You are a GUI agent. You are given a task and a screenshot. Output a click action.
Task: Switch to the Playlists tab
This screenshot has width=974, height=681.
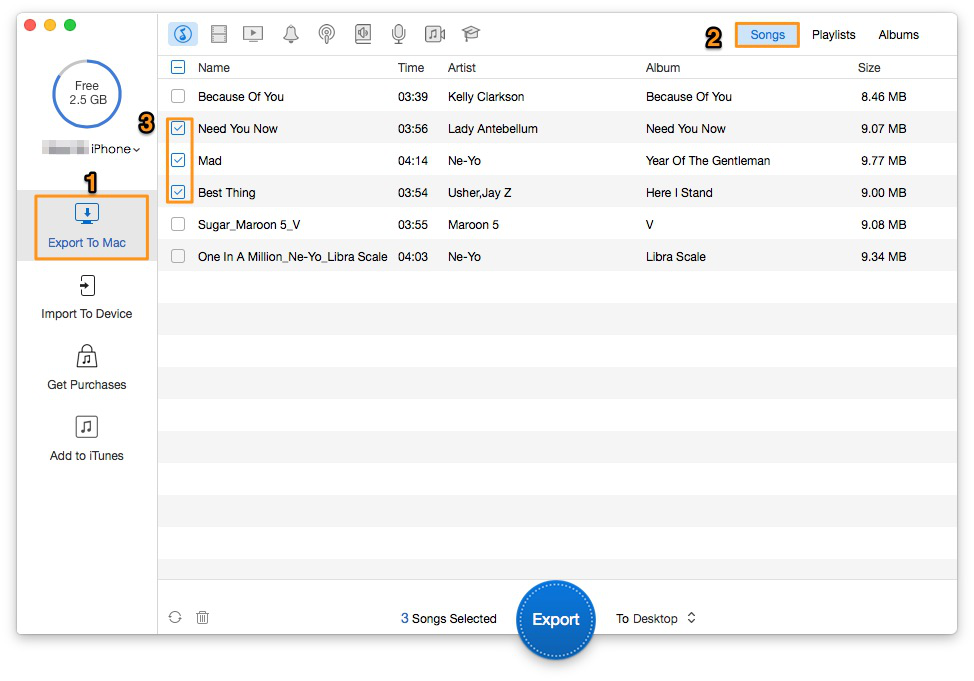834,35
